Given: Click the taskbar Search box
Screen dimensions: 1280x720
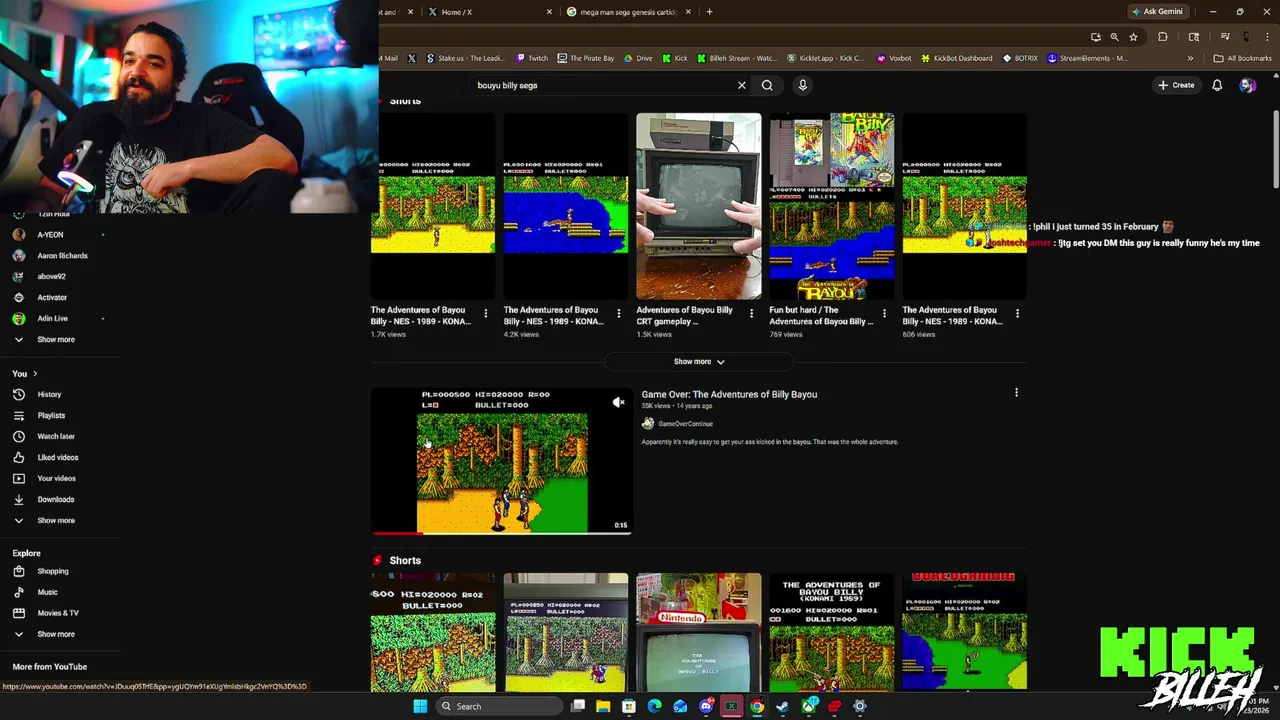Looking at the screenshot, I should coord(500,706).
